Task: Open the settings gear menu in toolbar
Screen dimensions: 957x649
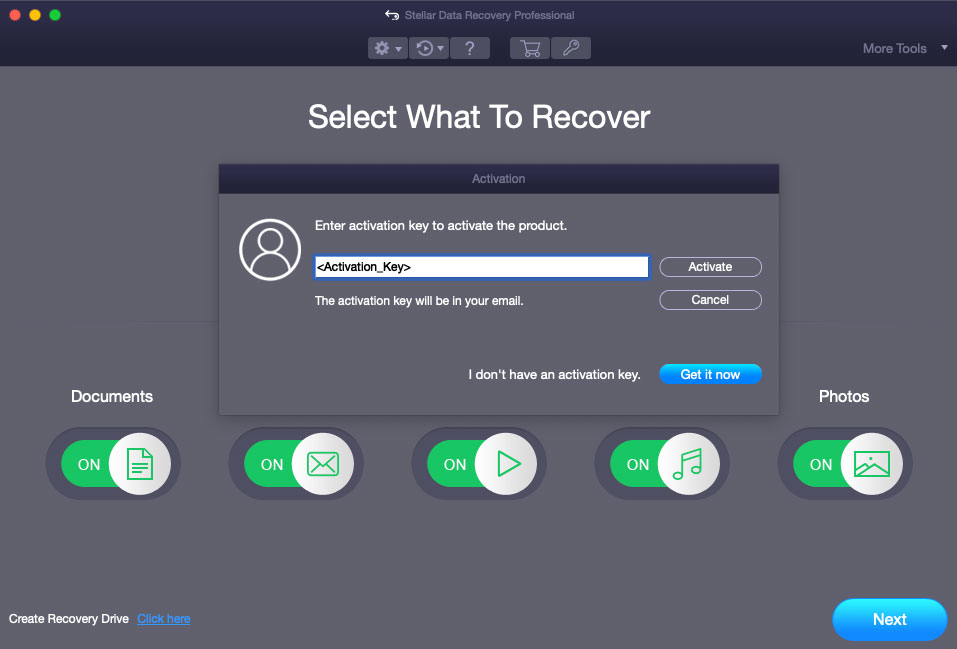Action: coord(388,48)
